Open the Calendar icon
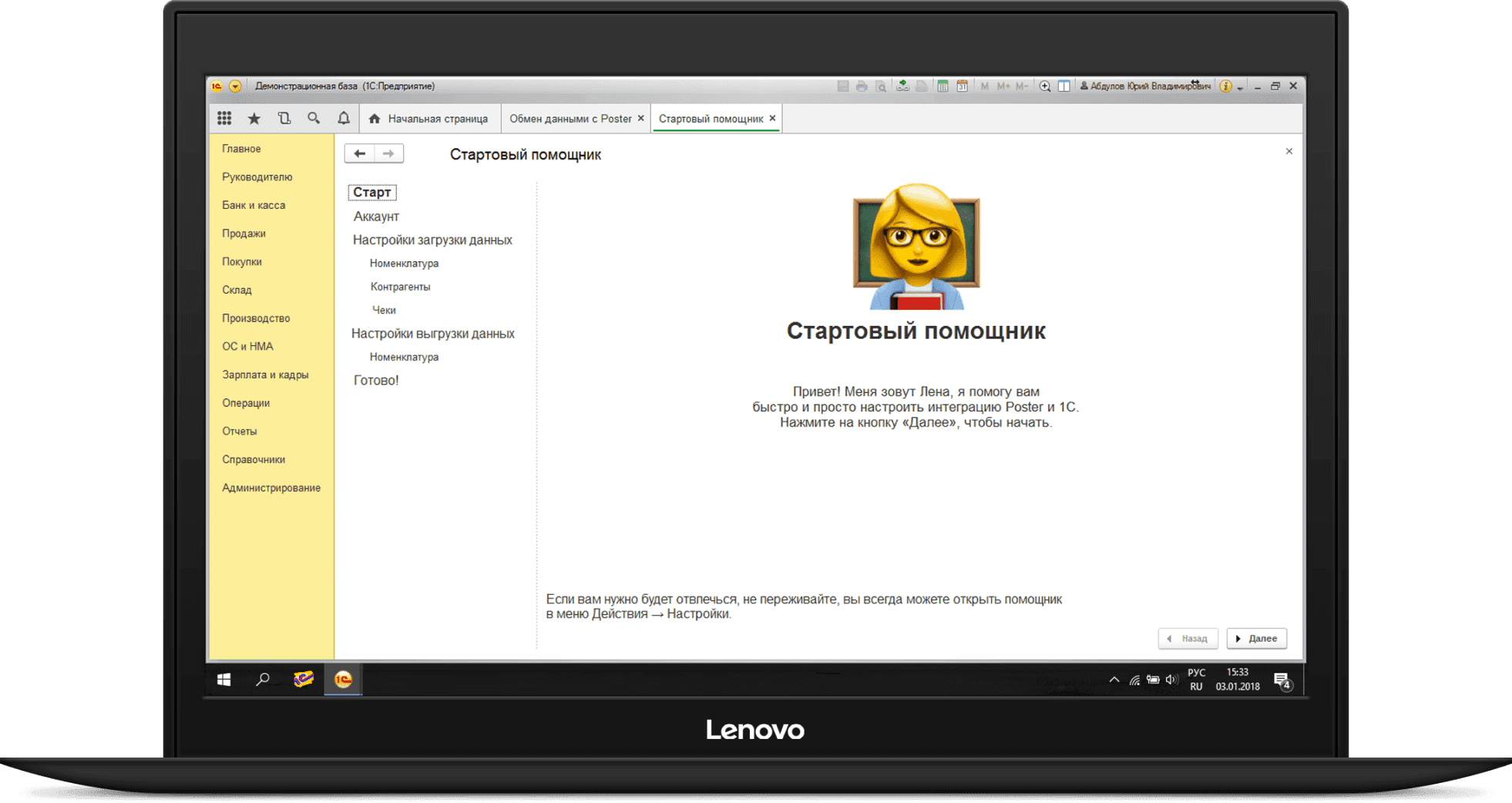The width and height of the screenshot is (1512, 803). (x=962, y=86)
